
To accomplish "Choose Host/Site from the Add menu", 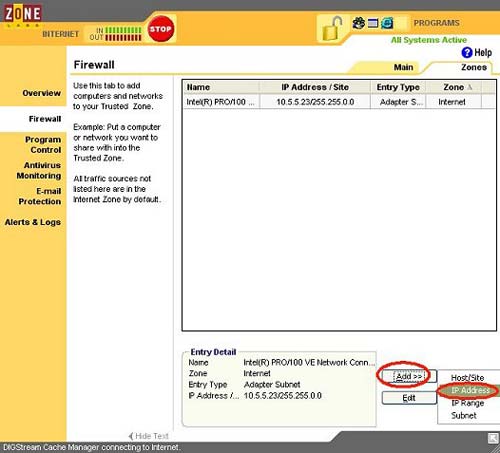I will click(467, 378).
